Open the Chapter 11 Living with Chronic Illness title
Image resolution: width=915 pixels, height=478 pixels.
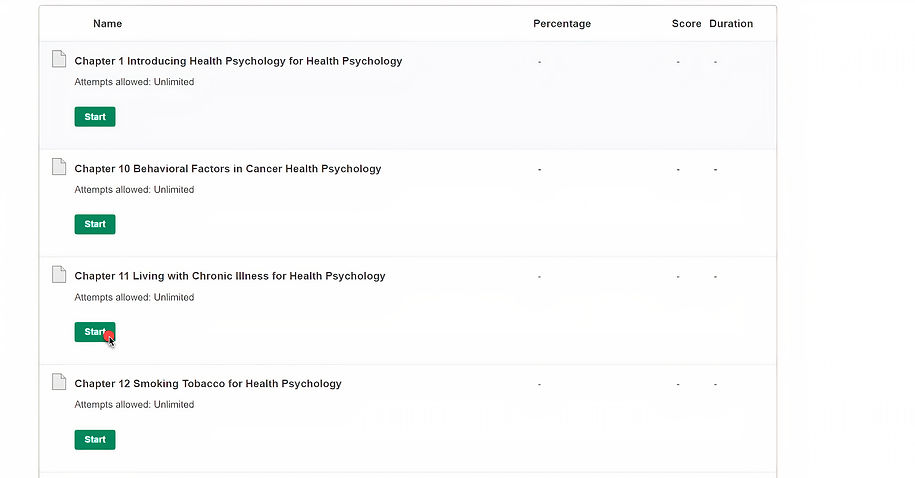[x=230, y=276]
